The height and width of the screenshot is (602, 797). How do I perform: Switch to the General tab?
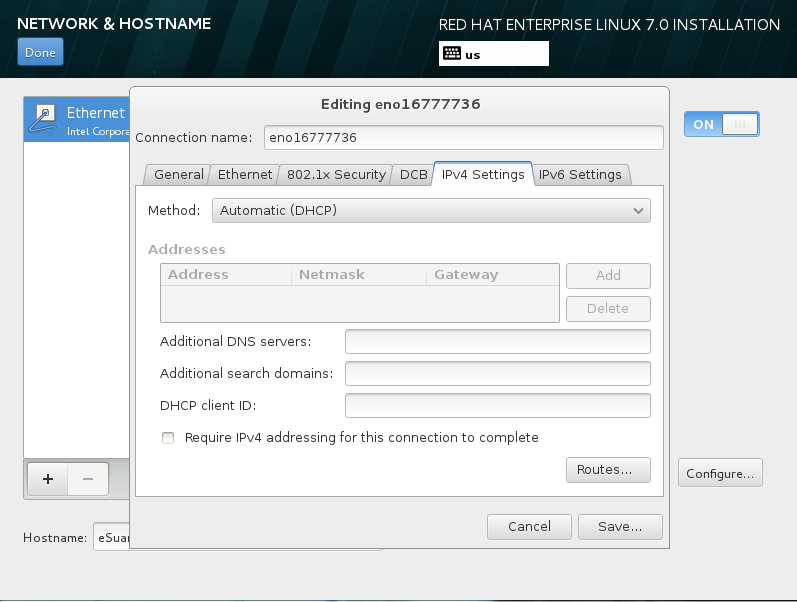coord(178,175)
